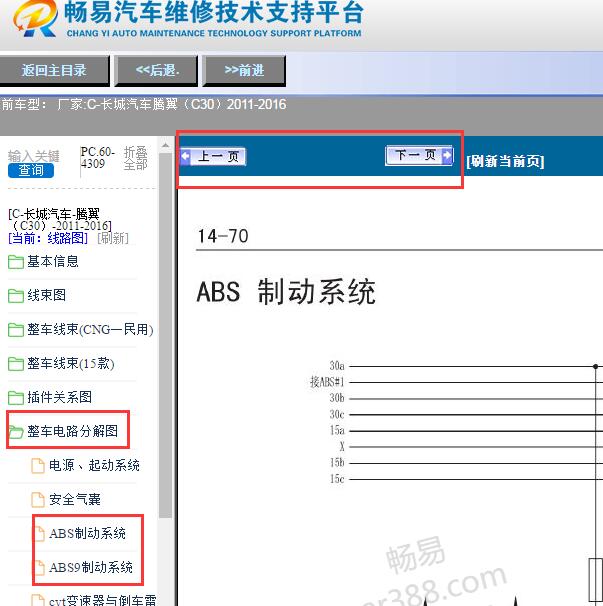Go forward with >>前进 button

tap(244, 70)
